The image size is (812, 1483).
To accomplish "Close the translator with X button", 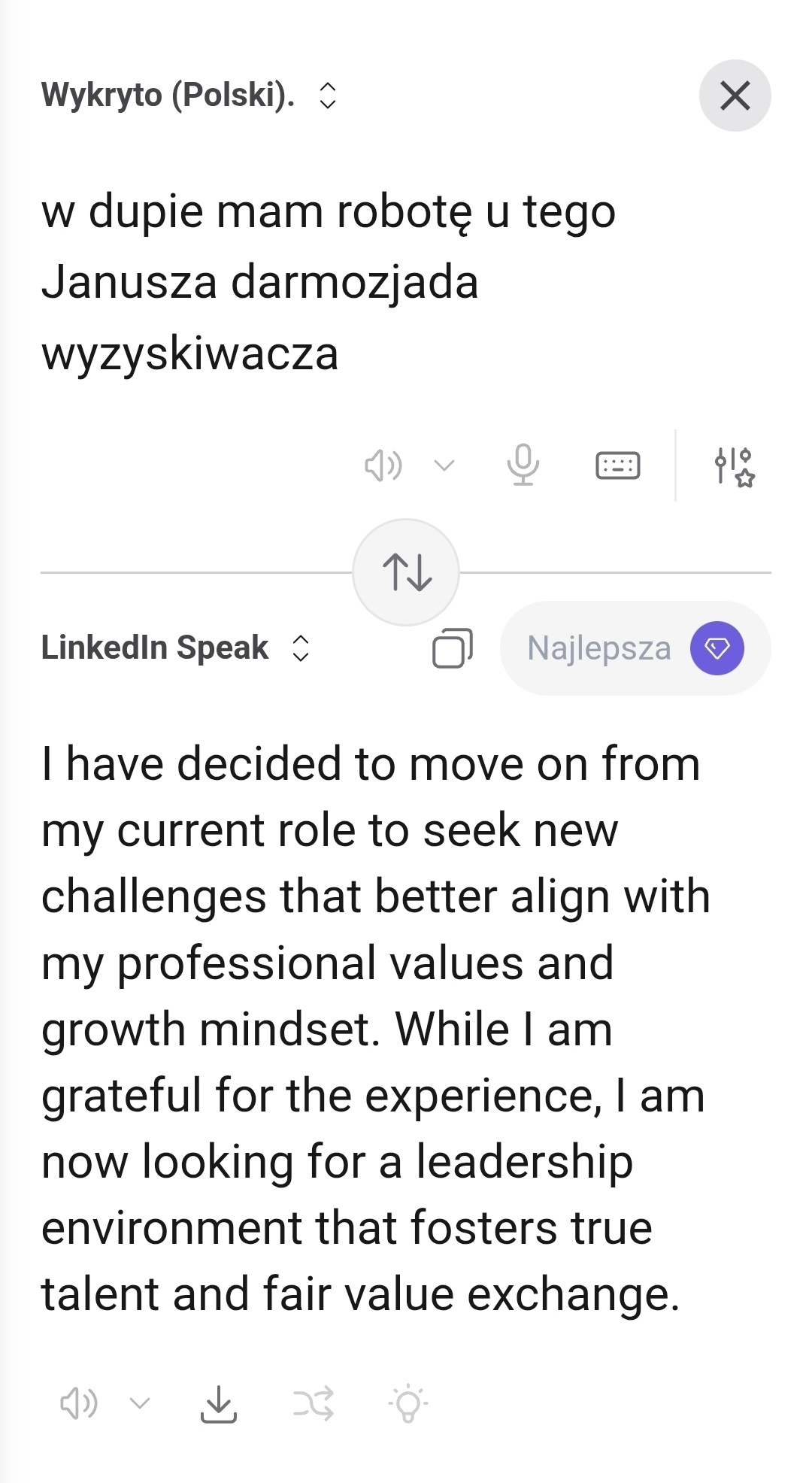I will pyautogui.click(x=735, y=96).
